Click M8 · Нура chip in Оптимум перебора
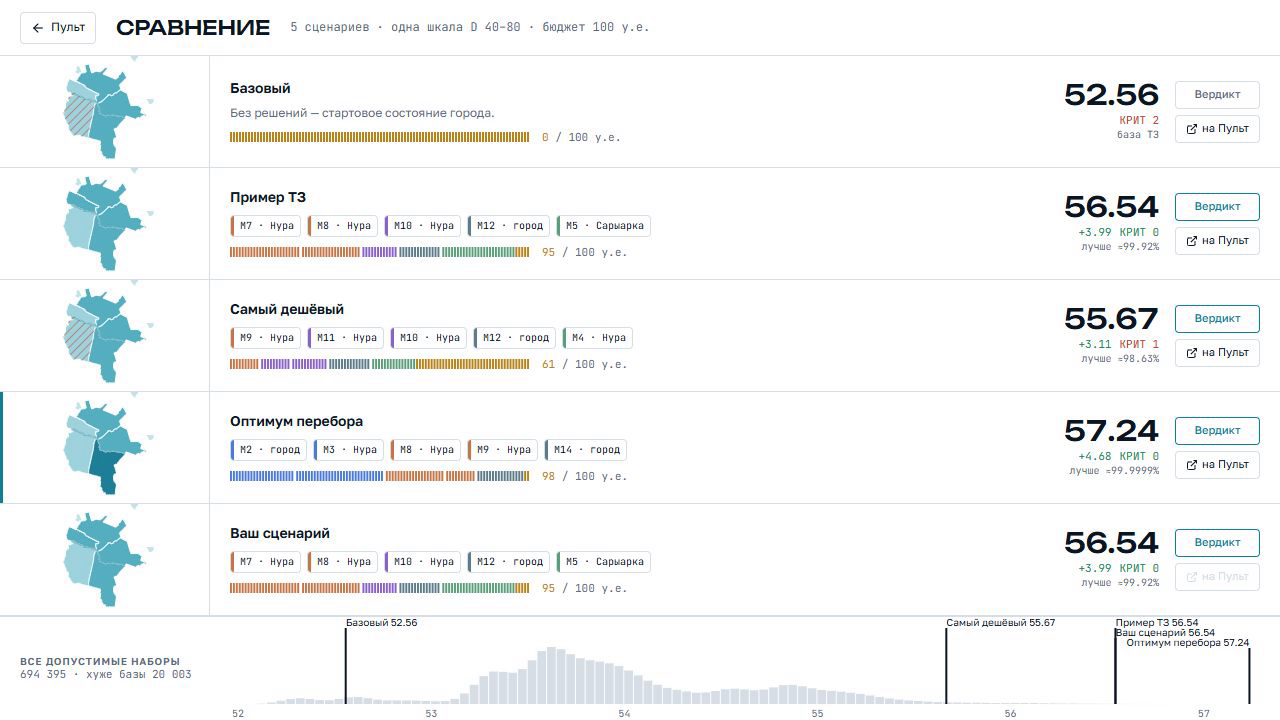1280x720 pixels. (426, 450)
